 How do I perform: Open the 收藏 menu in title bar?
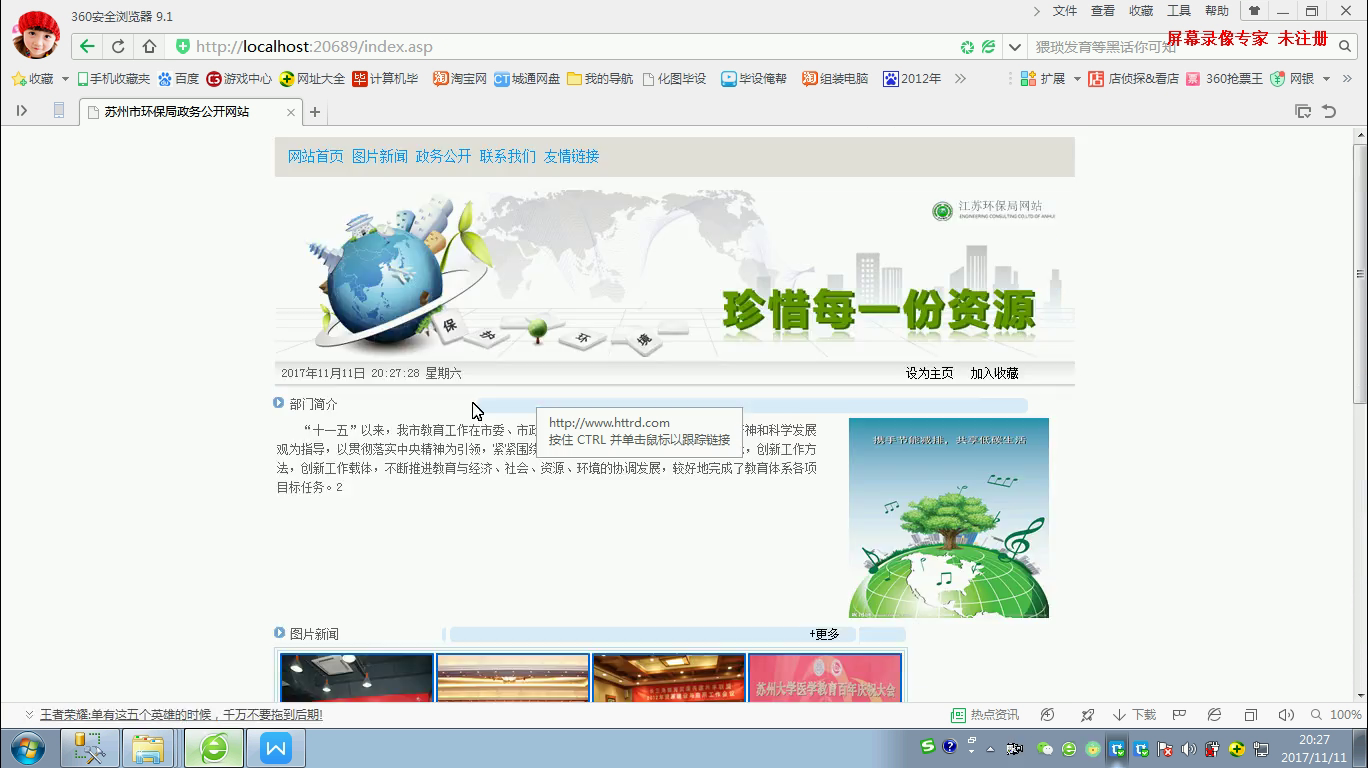click(x=1141, y=11)
